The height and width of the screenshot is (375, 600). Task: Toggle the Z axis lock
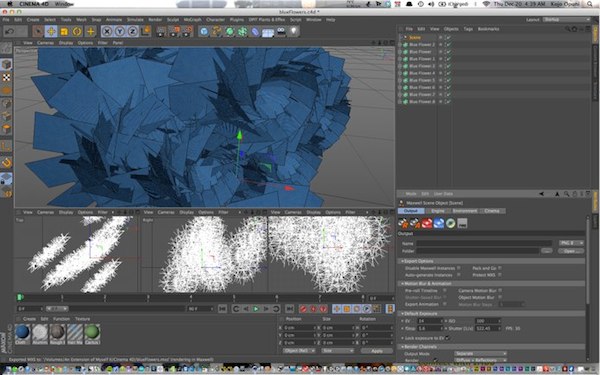pos(132,31)
